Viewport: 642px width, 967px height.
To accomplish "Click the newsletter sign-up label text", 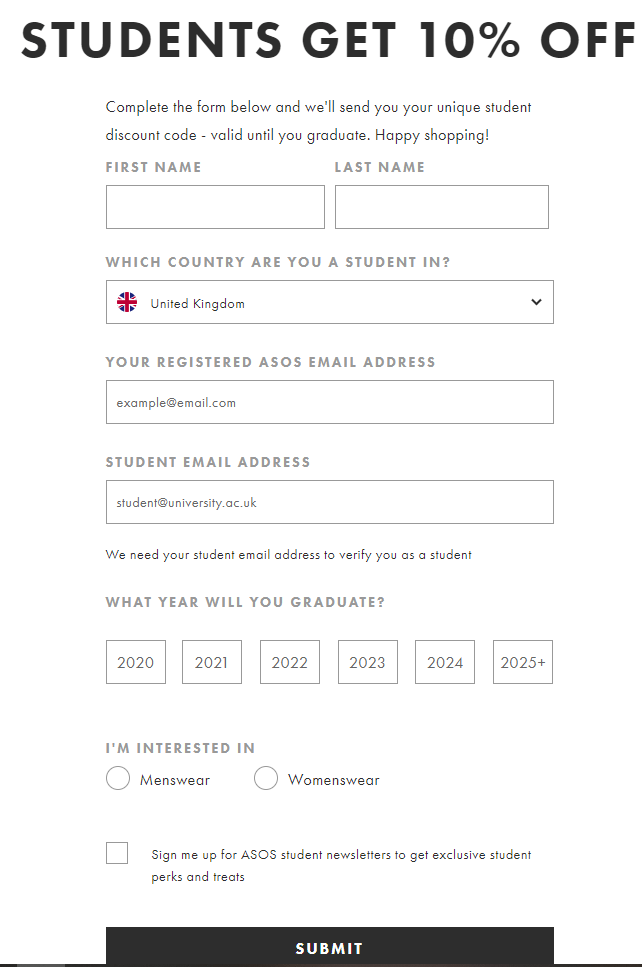I will coord(341,865).
